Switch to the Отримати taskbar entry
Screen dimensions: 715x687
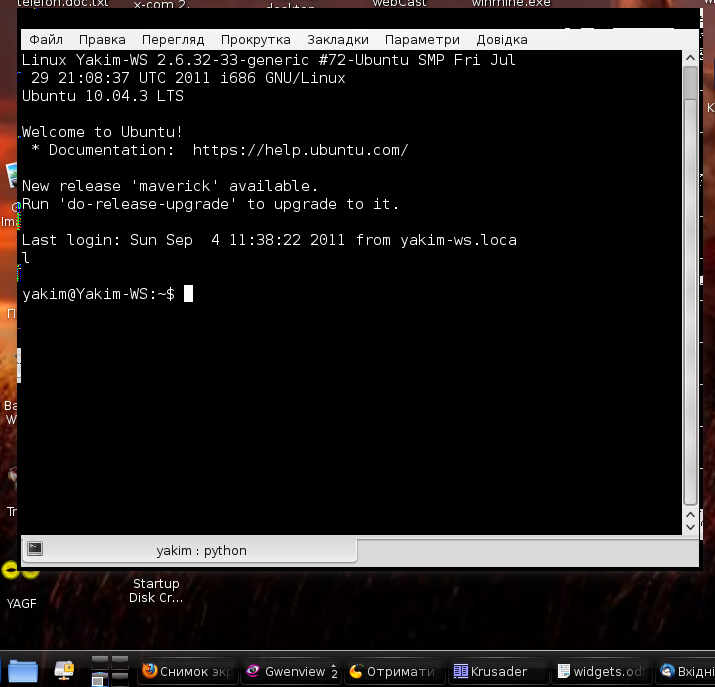393,671
